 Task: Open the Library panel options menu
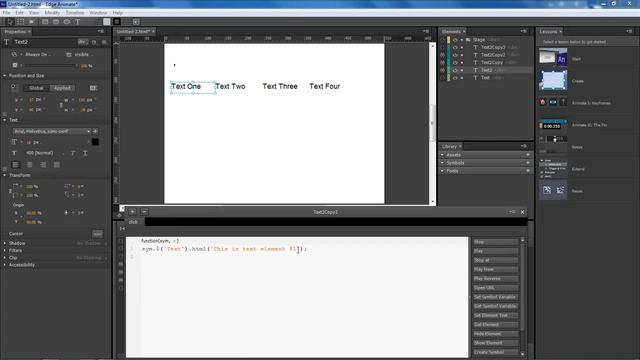[x=524, y=146]
